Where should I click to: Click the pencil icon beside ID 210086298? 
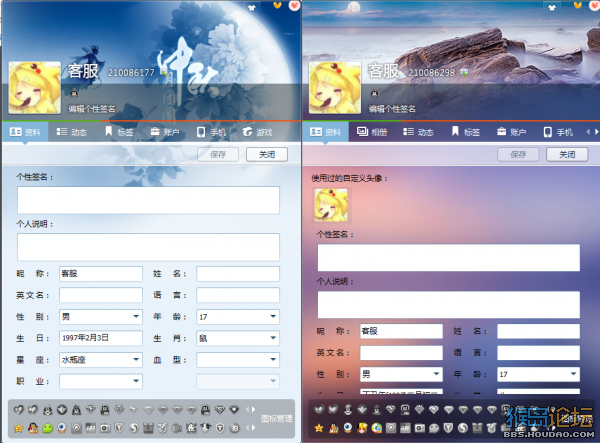[x=464, y=72]
